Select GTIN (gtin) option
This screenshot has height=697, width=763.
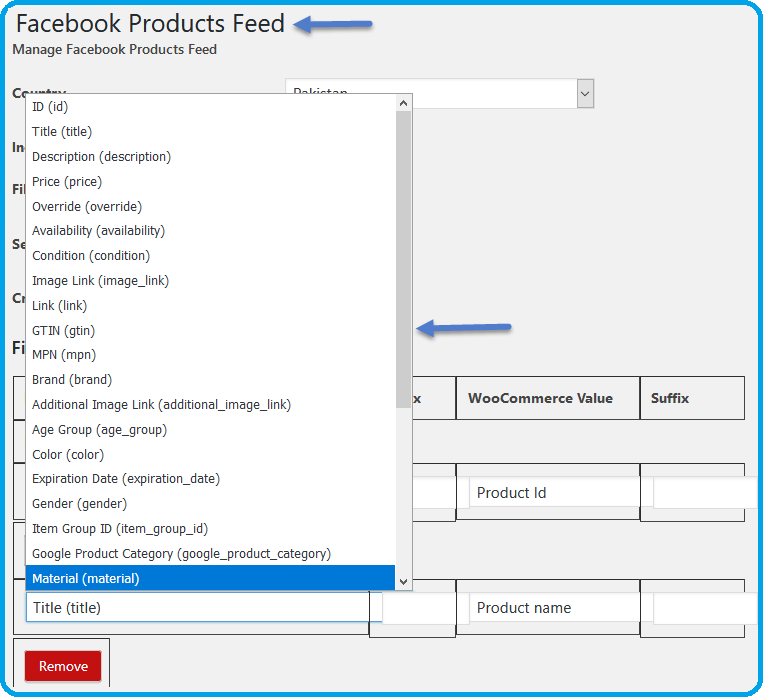tap(210, 330)
